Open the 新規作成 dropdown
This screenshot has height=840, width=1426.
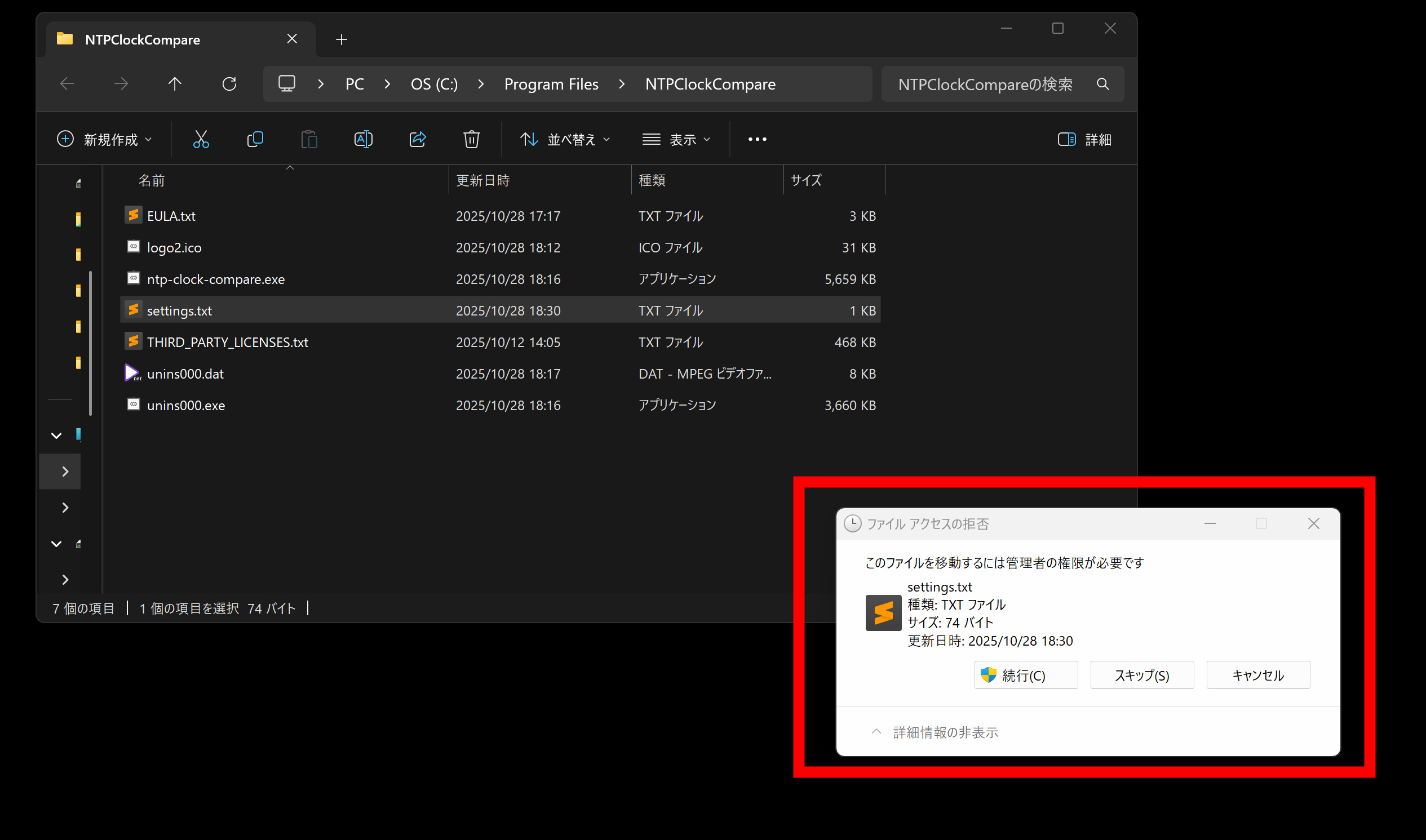coord(105,139)
